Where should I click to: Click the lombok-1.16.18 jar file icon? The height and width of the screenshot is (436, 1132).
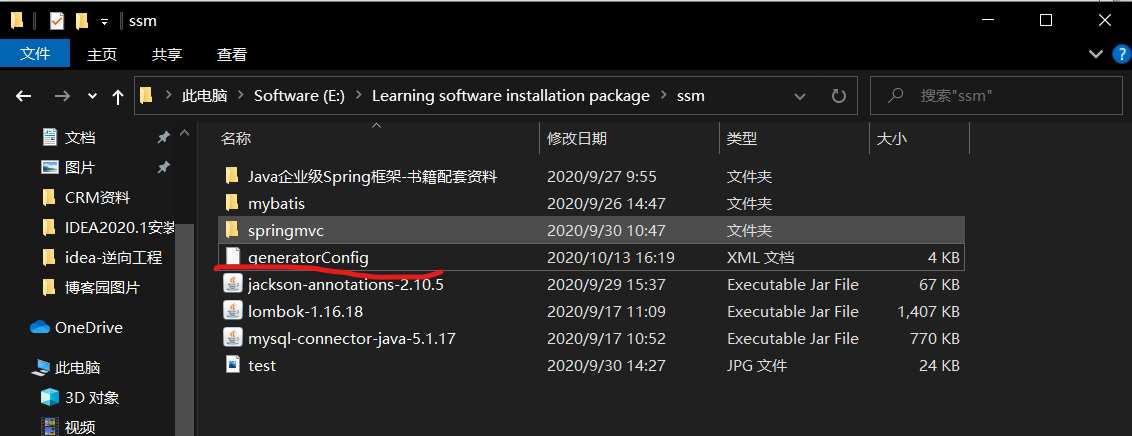click(232, 311)
